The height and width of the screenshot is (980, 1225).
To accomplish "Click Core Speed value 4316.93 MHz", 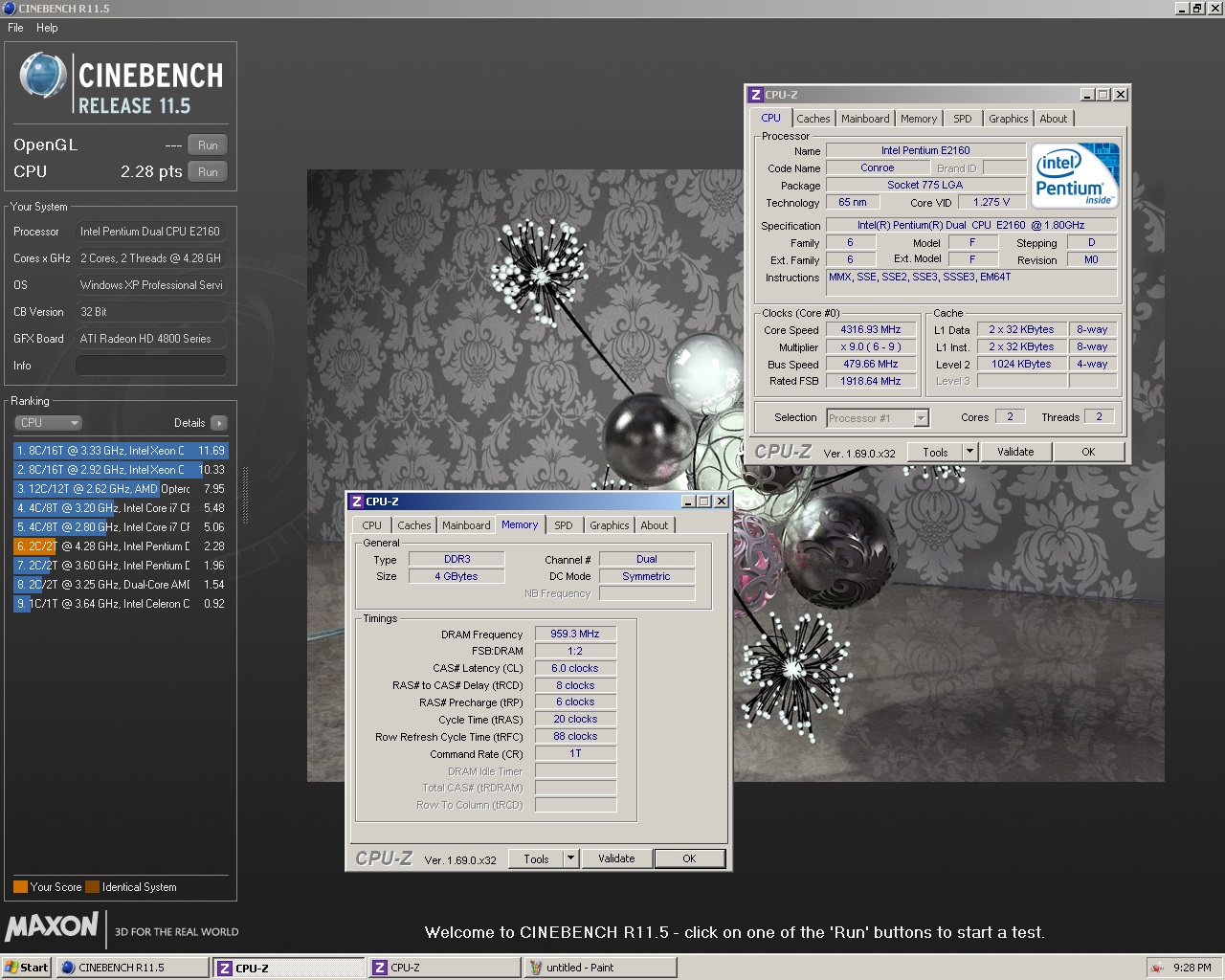I will click(x=871, y=329).
